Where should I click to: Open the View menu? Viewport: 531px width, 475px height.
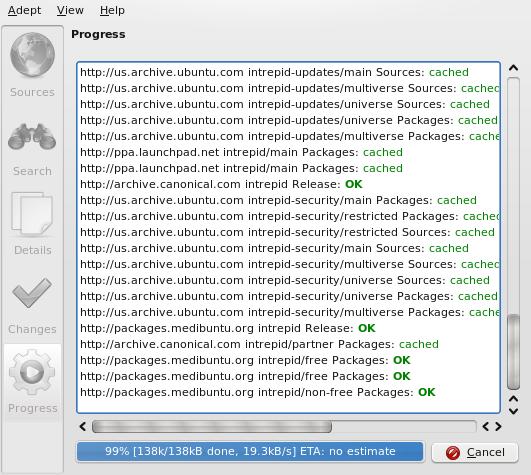(70, 10)
